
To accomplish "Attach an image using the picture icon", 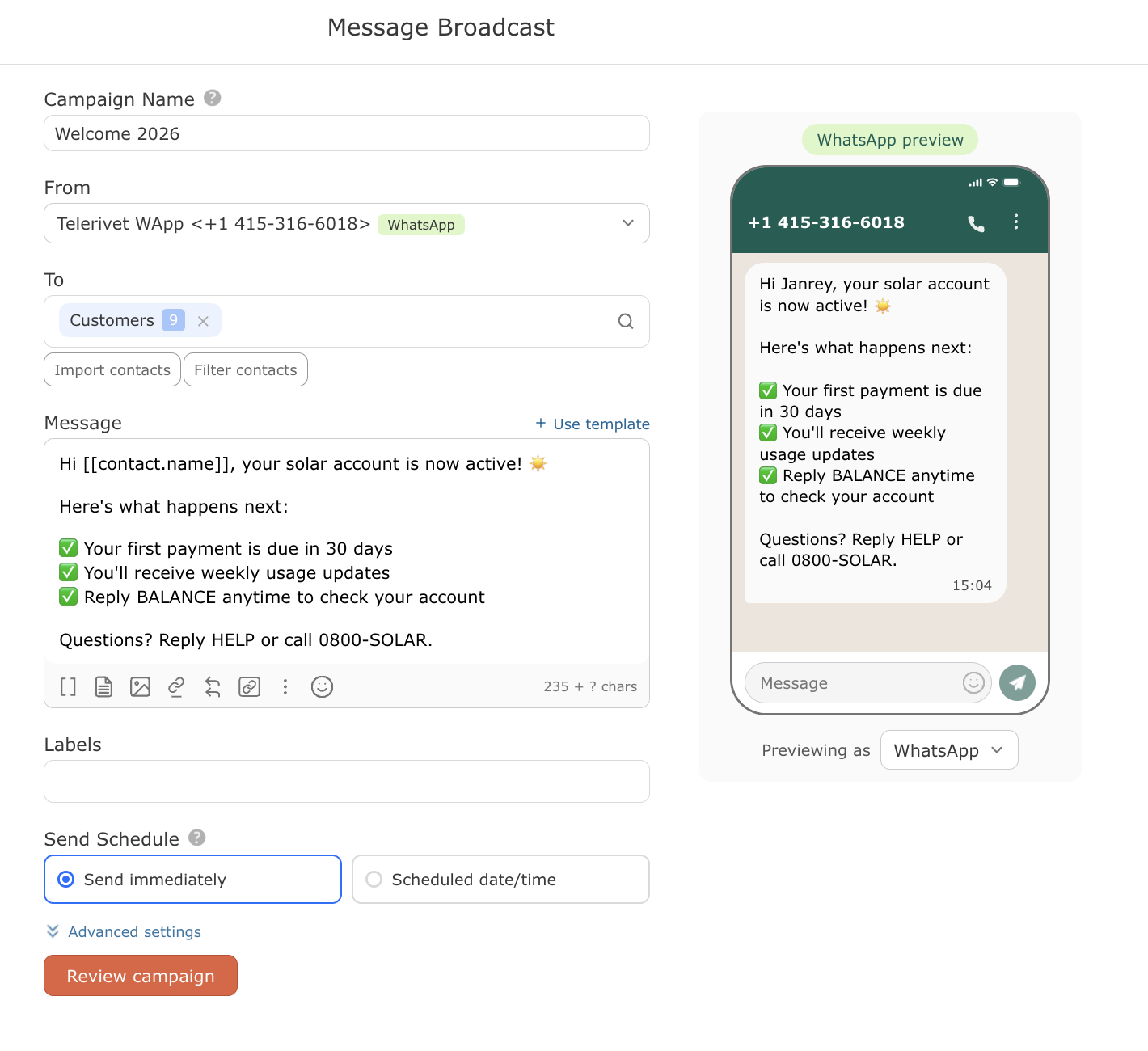I will pyautogui.click(x=140, y=686).
